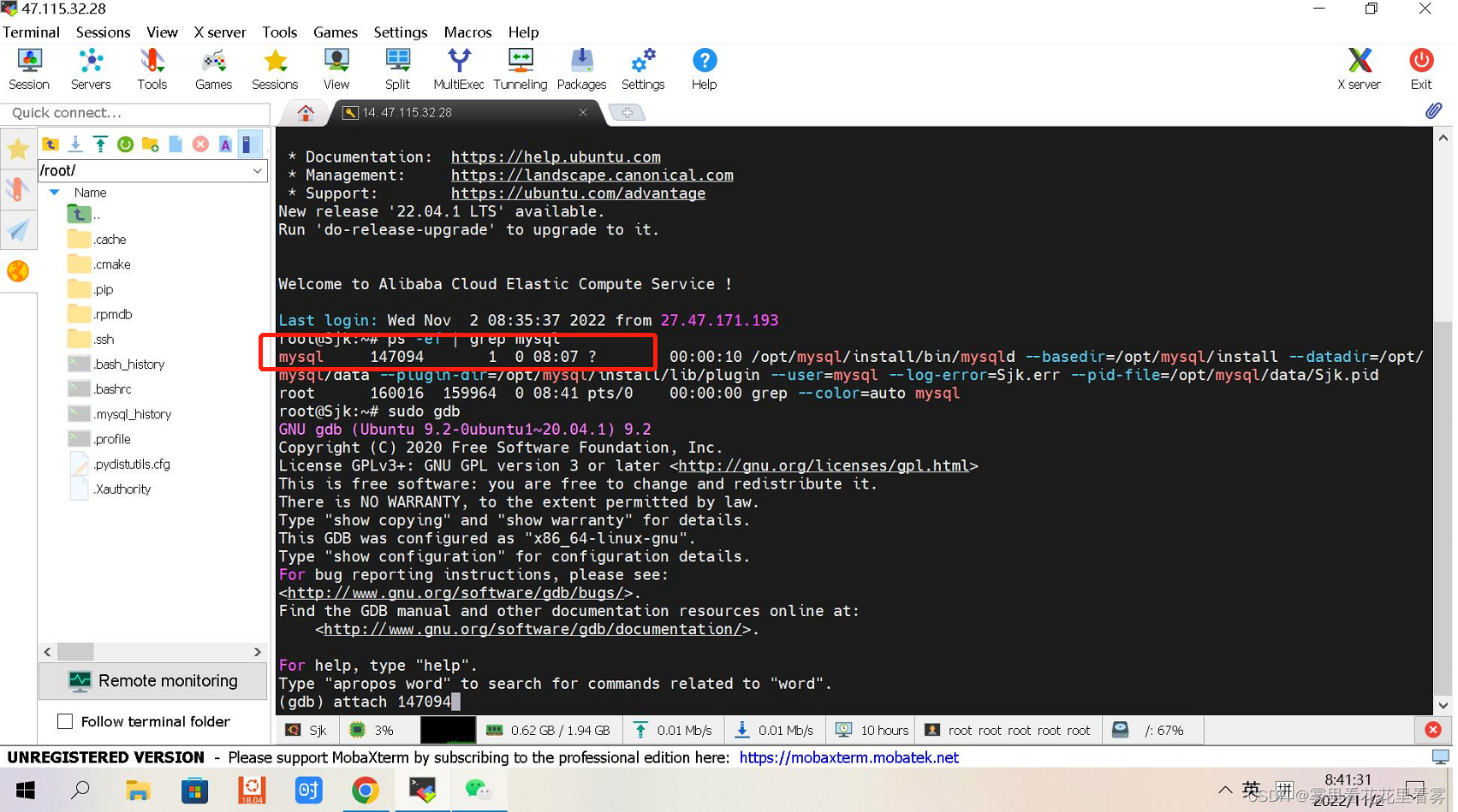The width and height of the screenshot is (1458, 812).
Task: Open Chrome from the taskbar
Action: pyautogui.click(x=366, y=790)
